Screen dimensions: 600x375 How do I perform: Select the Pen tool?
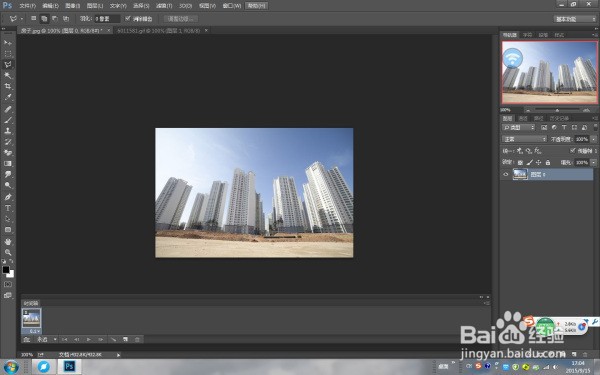point(8,197)
